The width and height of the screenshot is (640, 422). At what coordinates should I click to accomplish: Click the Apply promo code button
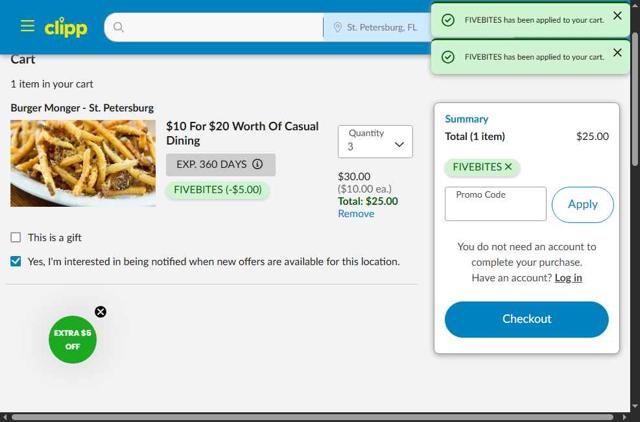click(x=582, y=204)
